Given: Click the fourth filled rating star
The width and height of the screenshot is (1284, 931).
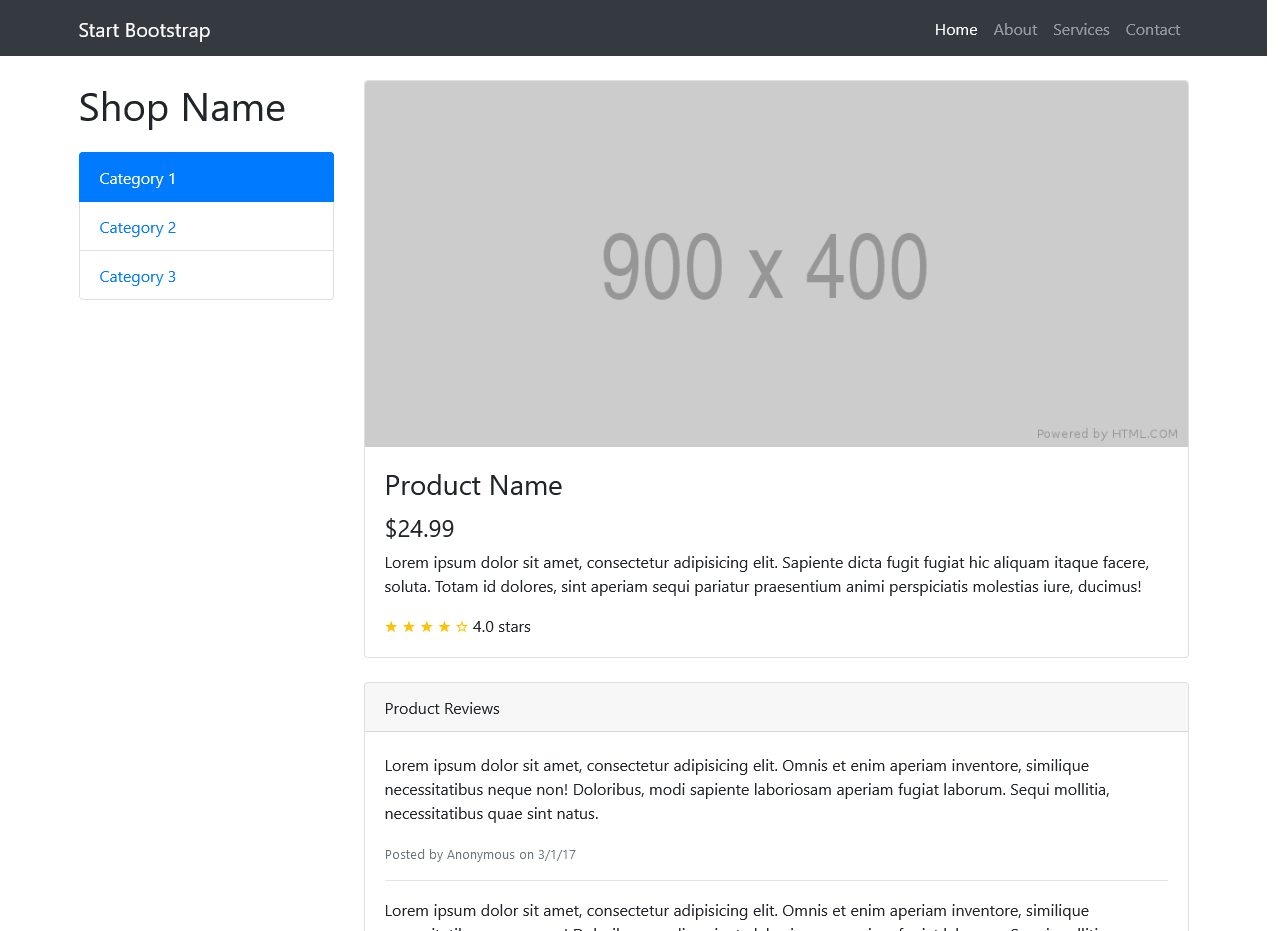Looking at the screenshot, I should tap(444, 627).
